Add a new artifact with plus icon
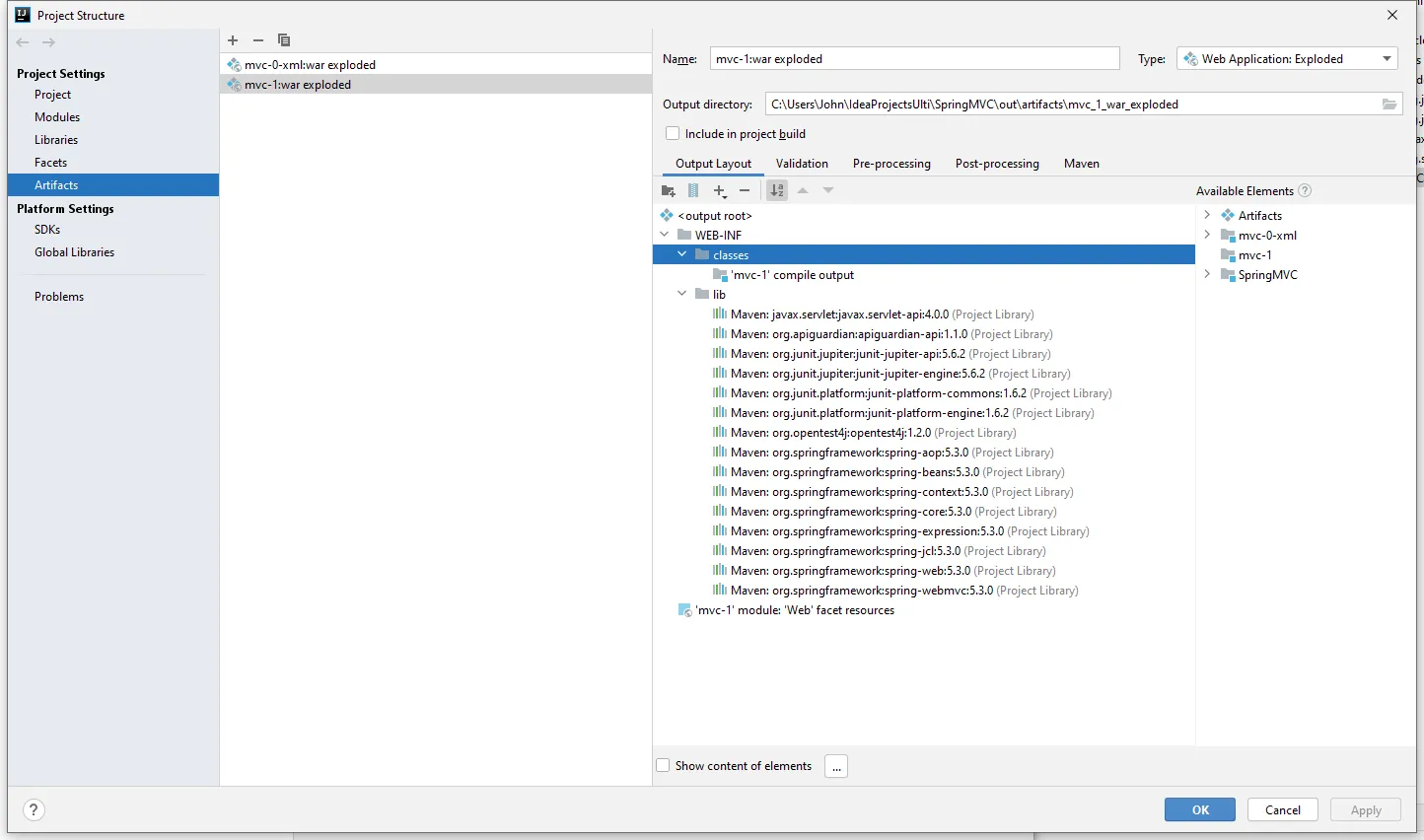Image resolution: width=1424 pixels, height=840 pixels. (233, 40)
